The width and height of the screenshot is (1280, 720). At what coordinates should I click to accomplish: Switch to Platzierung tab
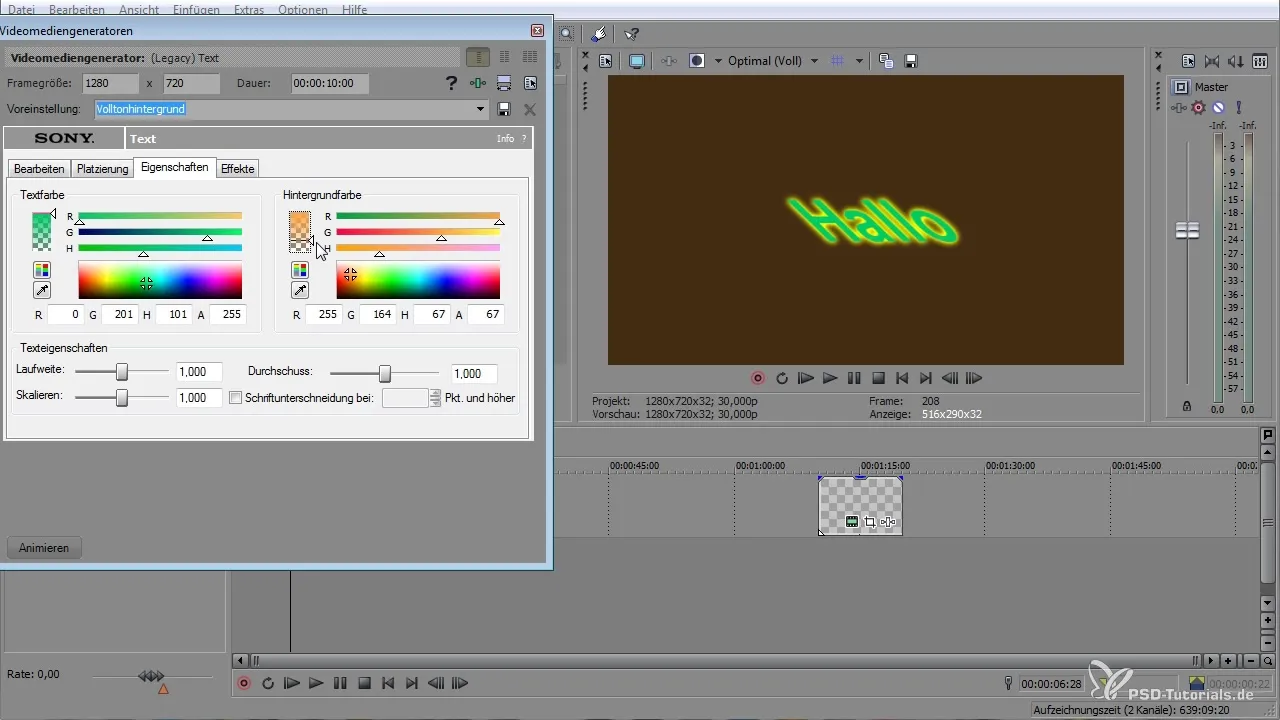[103, 169]
